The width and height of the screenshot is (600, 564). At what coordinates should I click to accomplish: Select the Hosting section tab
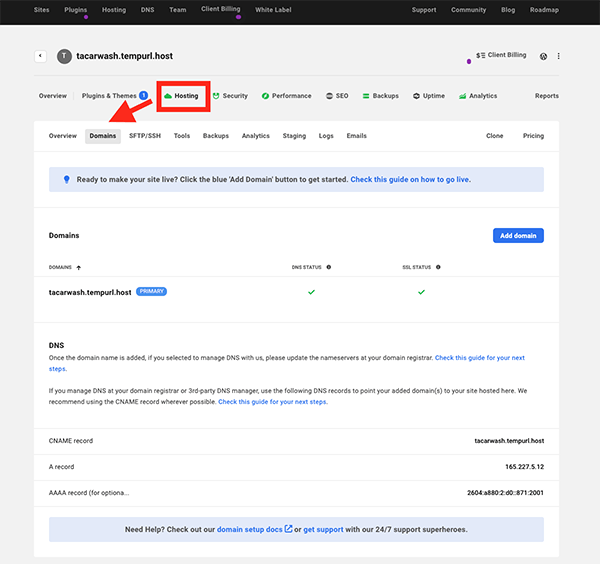click(181, 96)
